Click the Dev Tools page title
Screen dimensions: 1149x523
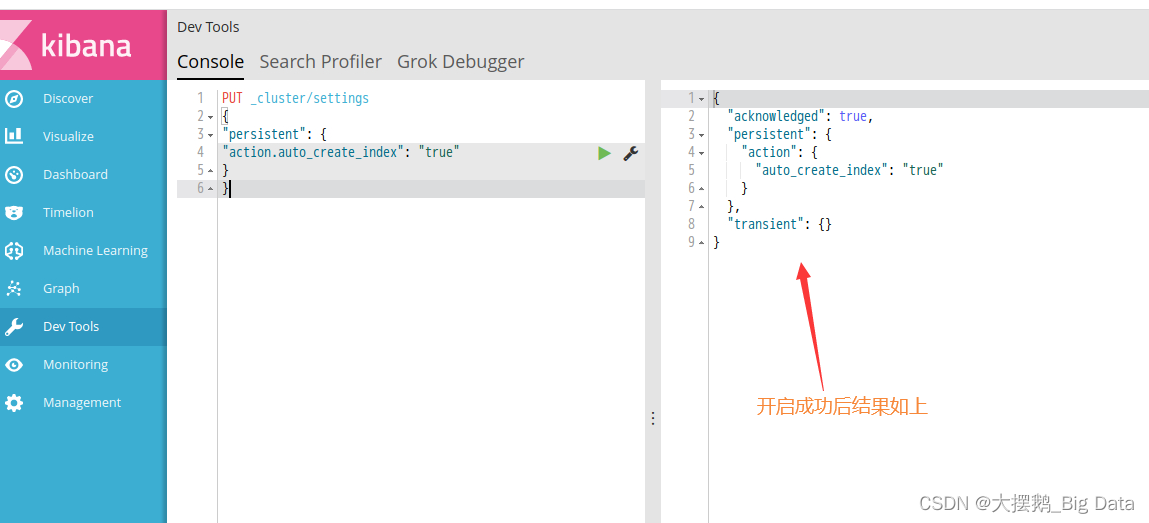pyautogui.click(x=208, y=27)
